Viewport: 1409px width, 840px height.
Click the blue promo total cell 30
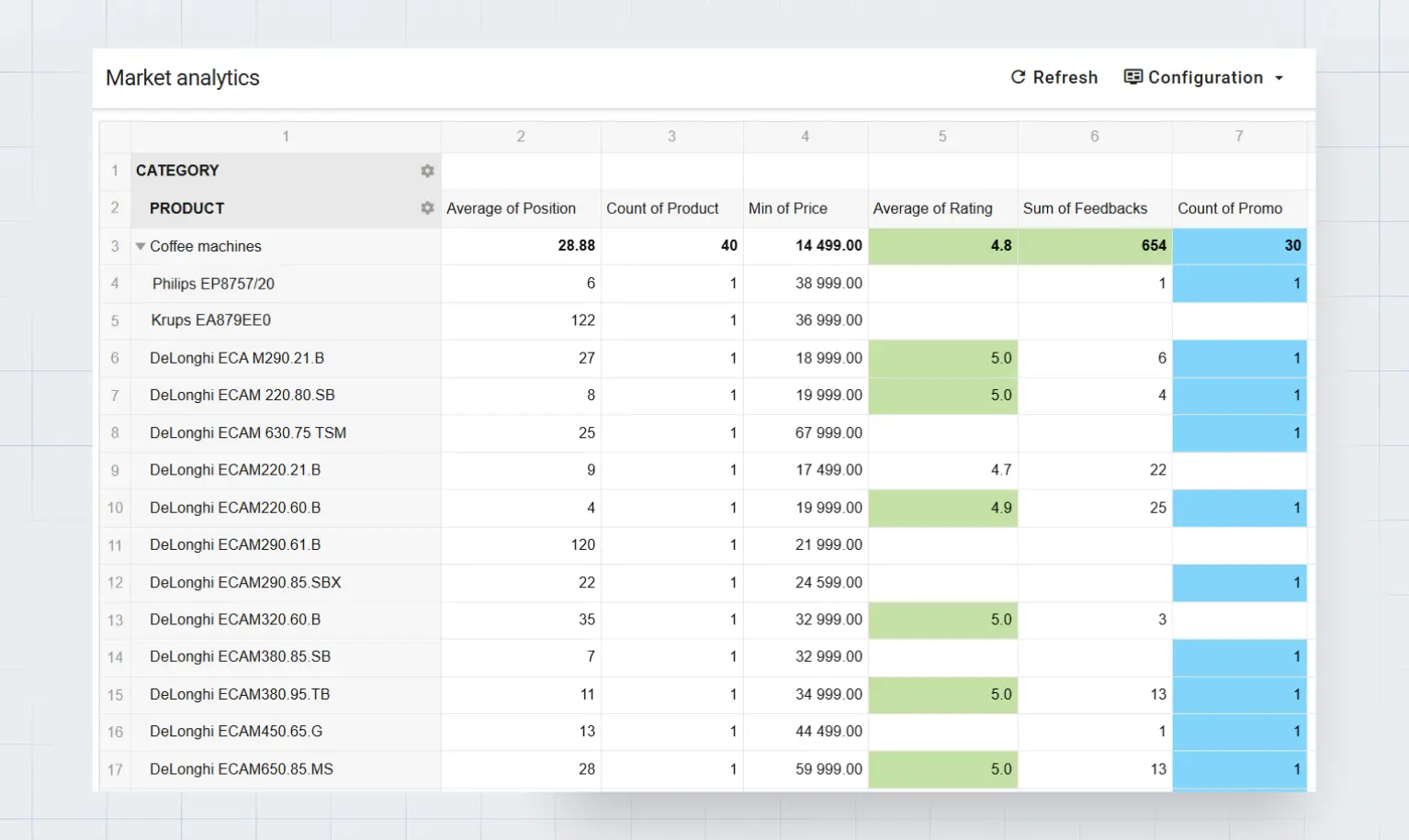[1239, 246]
